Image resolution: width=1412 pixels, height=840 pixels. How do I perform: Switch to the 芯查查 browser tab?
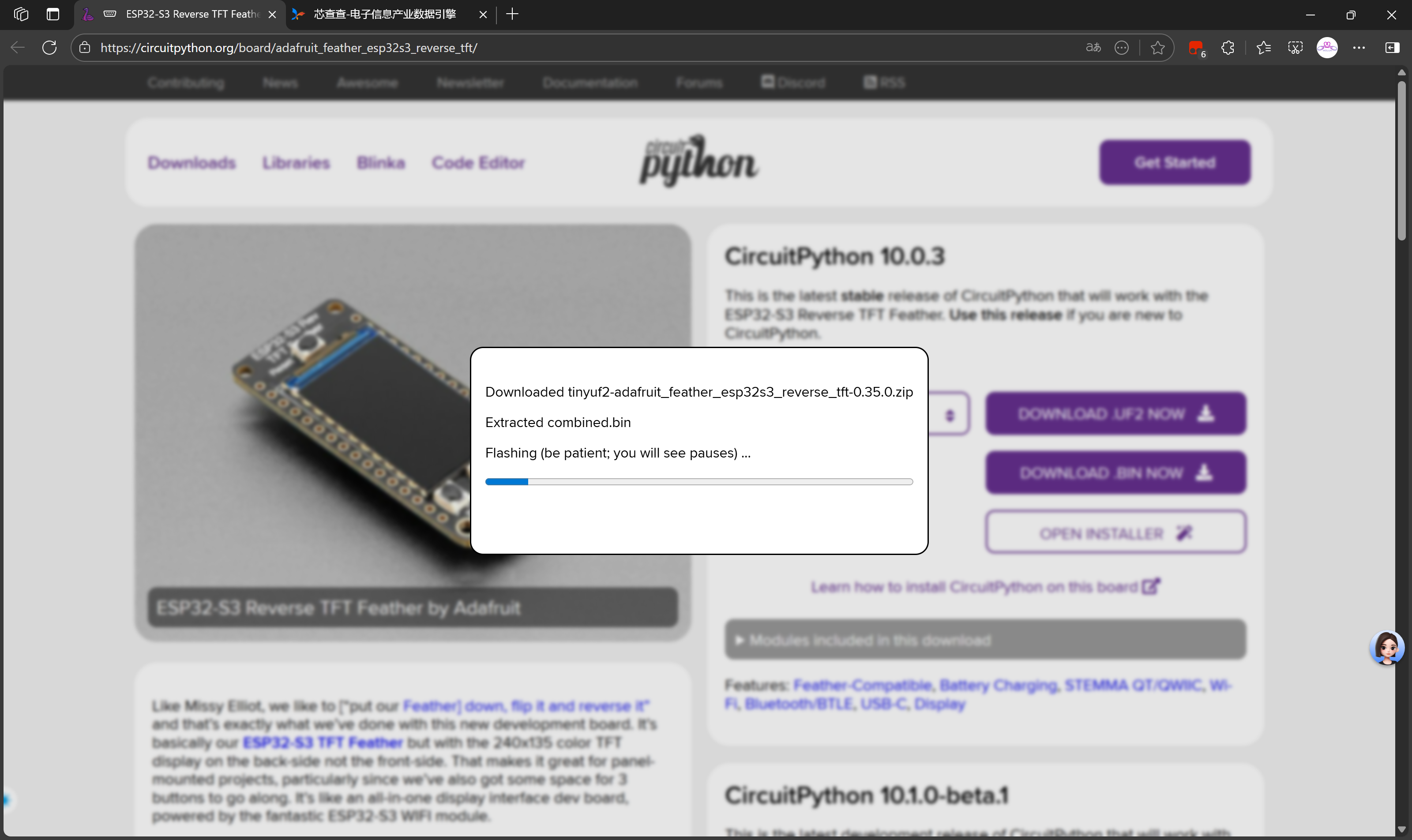tap(385, 14)
